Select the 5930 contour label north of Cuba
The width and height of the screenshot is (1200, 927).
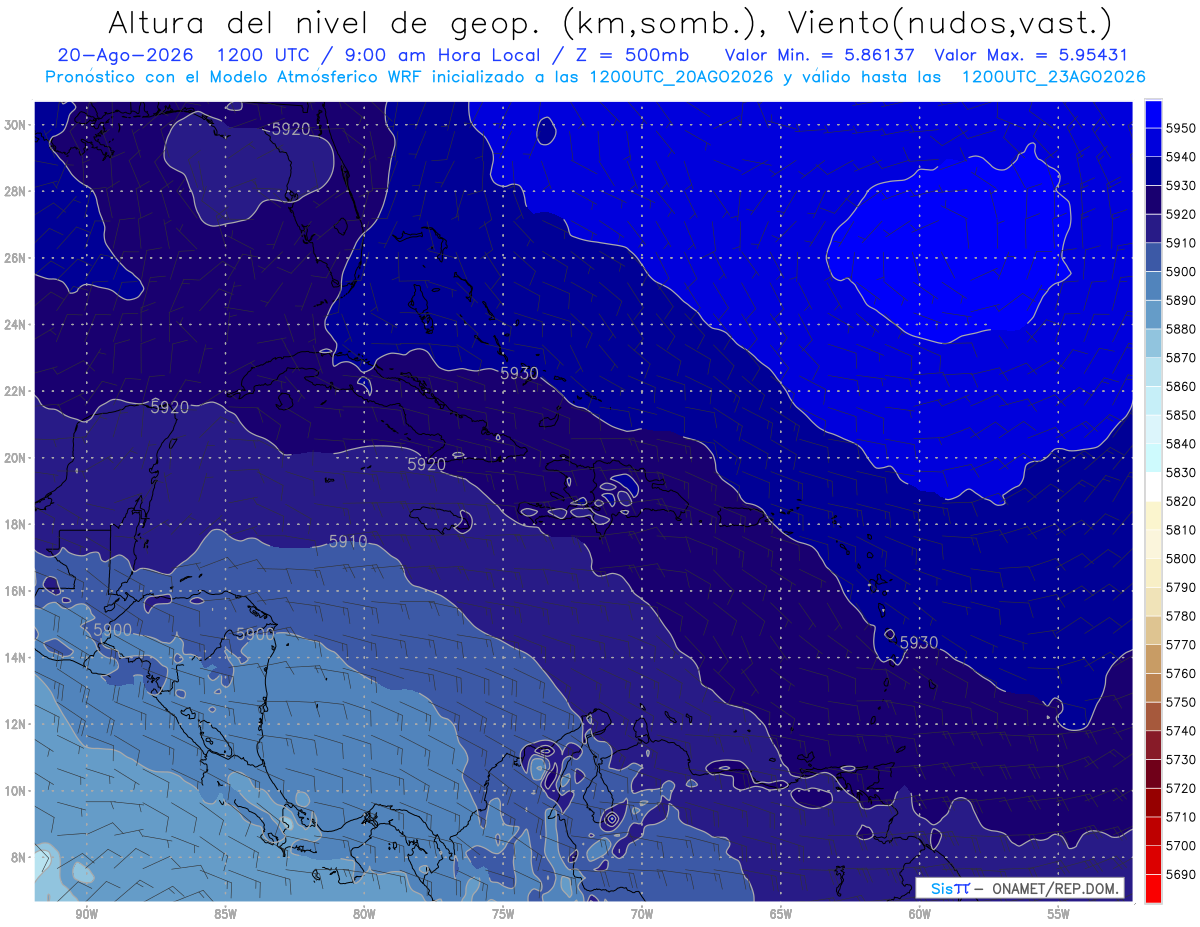click(x=519, y=373)
